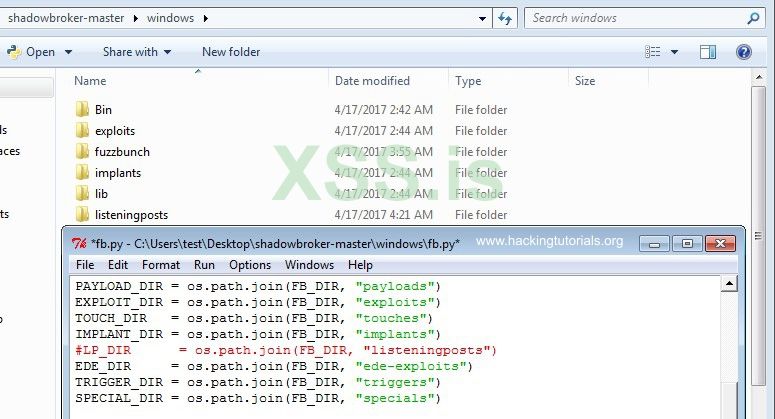Expand the windows breadcrumb arrow
775x419 pixels.
click(206, 18)
